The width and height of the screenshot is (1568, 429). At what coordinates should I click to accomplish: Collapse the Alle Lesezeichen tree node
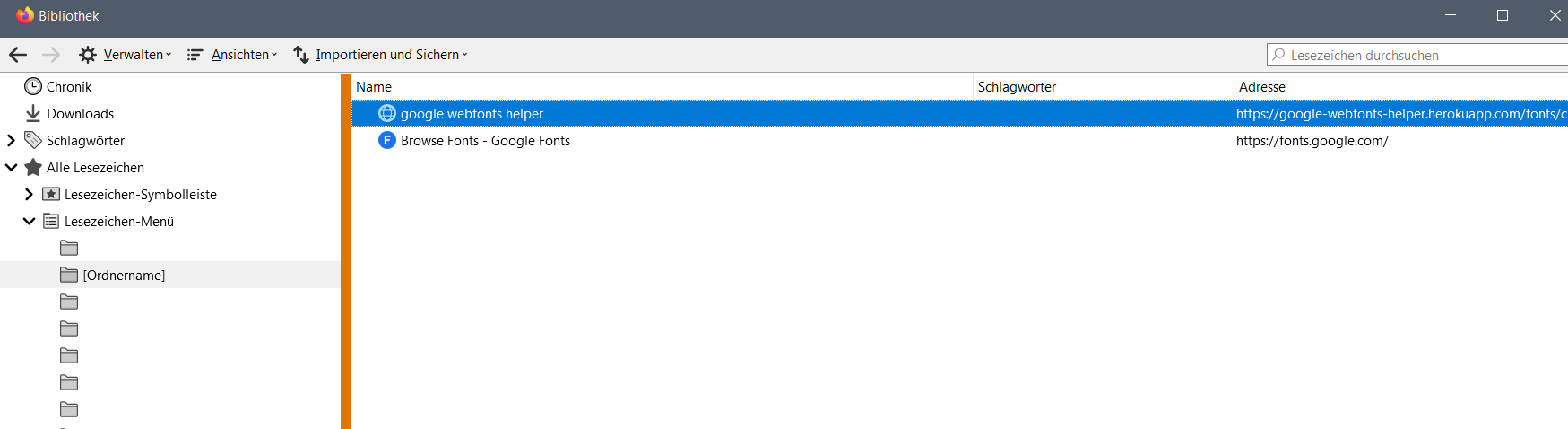11,167
